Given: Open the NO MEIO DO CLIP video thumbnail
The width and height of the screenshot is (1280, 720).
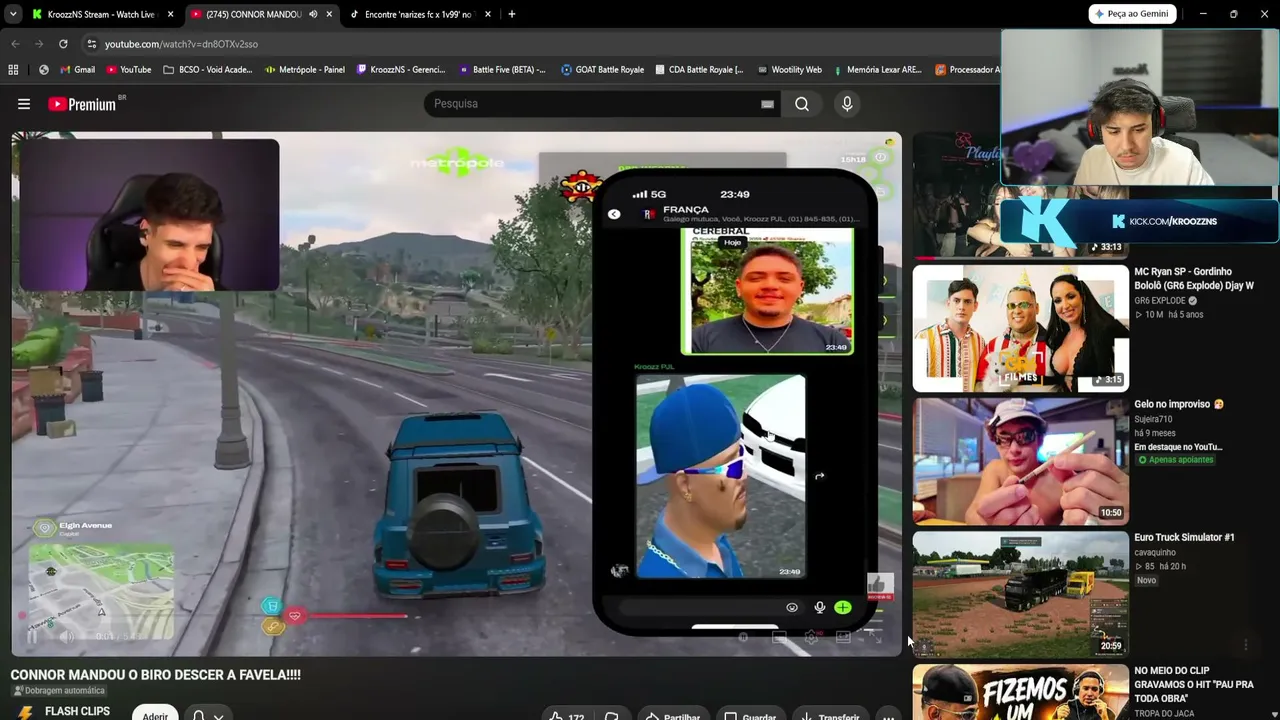Looking at the screenshot, I should coord(1020,692).
